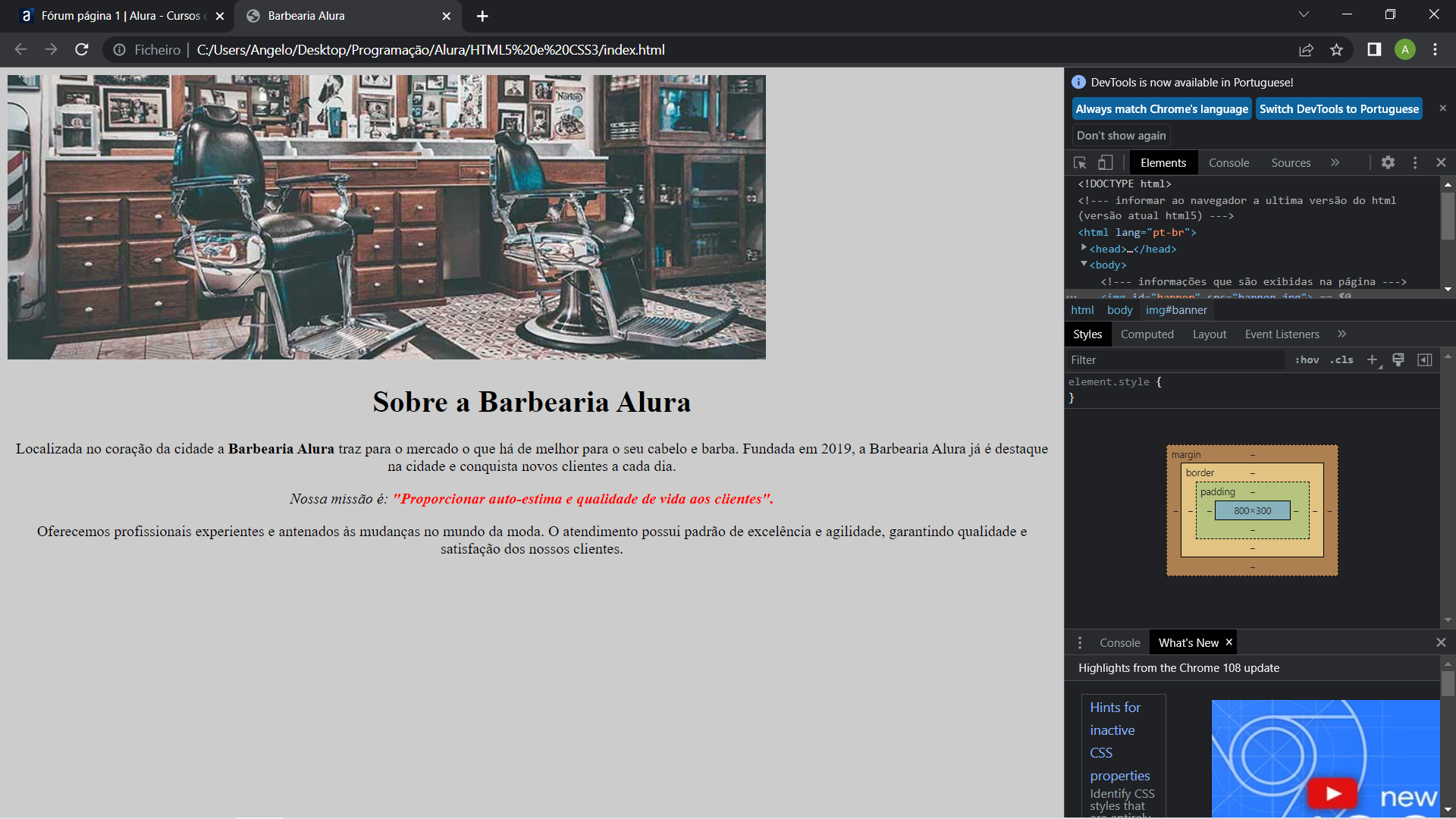Close the DevTools panel
Viewport: 1456px width, 819px height.
[x=1441, y=162]
